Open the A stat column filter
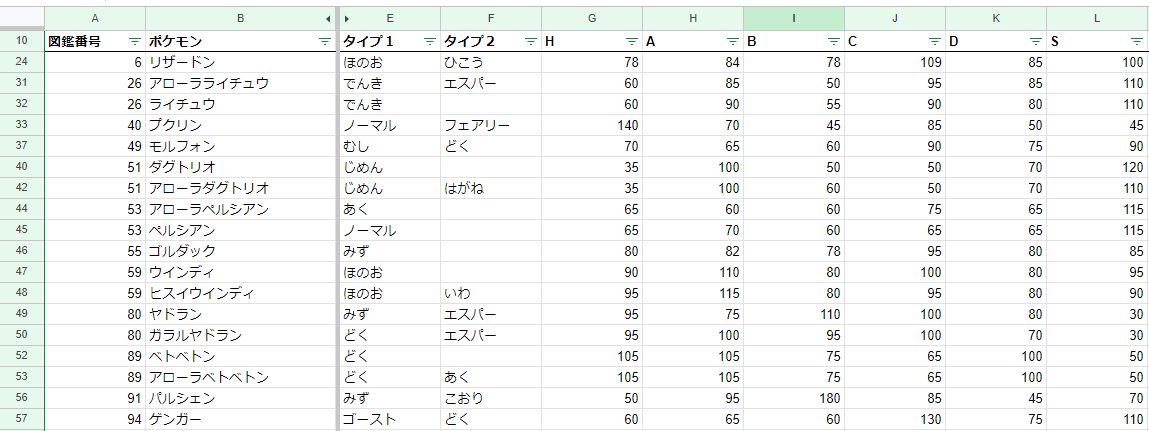This screenshot has width=1149, height=431. click(x=733, y=41)
